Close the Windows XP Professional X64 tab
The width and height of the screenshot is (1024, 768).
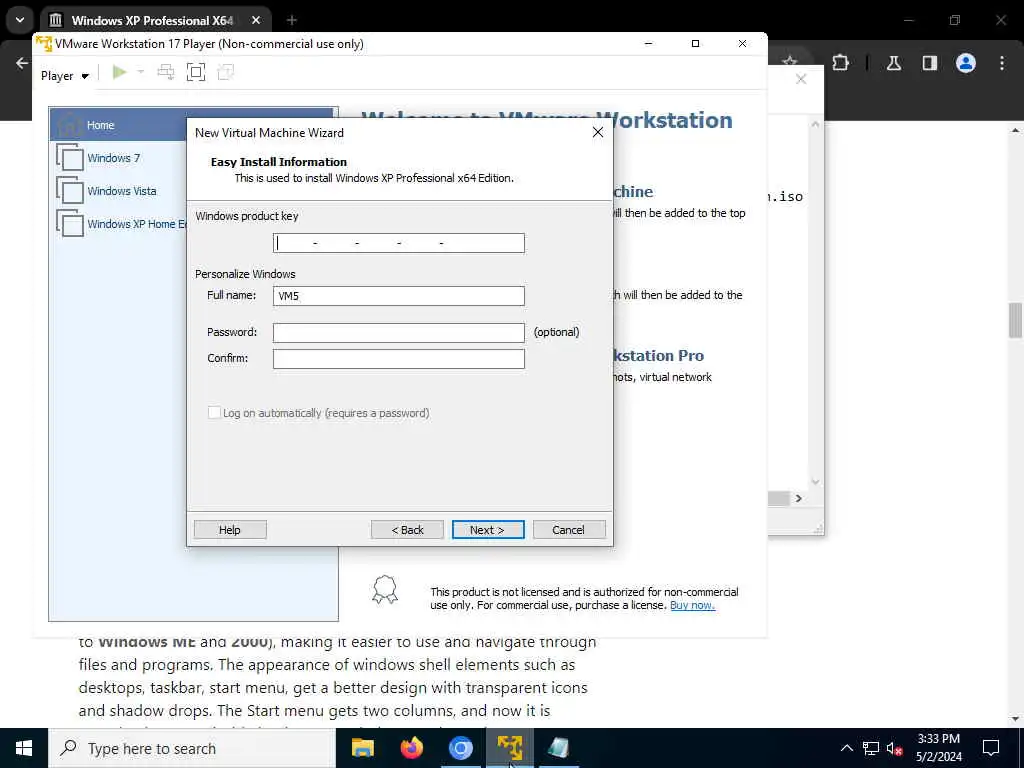(x=256, y=20)
